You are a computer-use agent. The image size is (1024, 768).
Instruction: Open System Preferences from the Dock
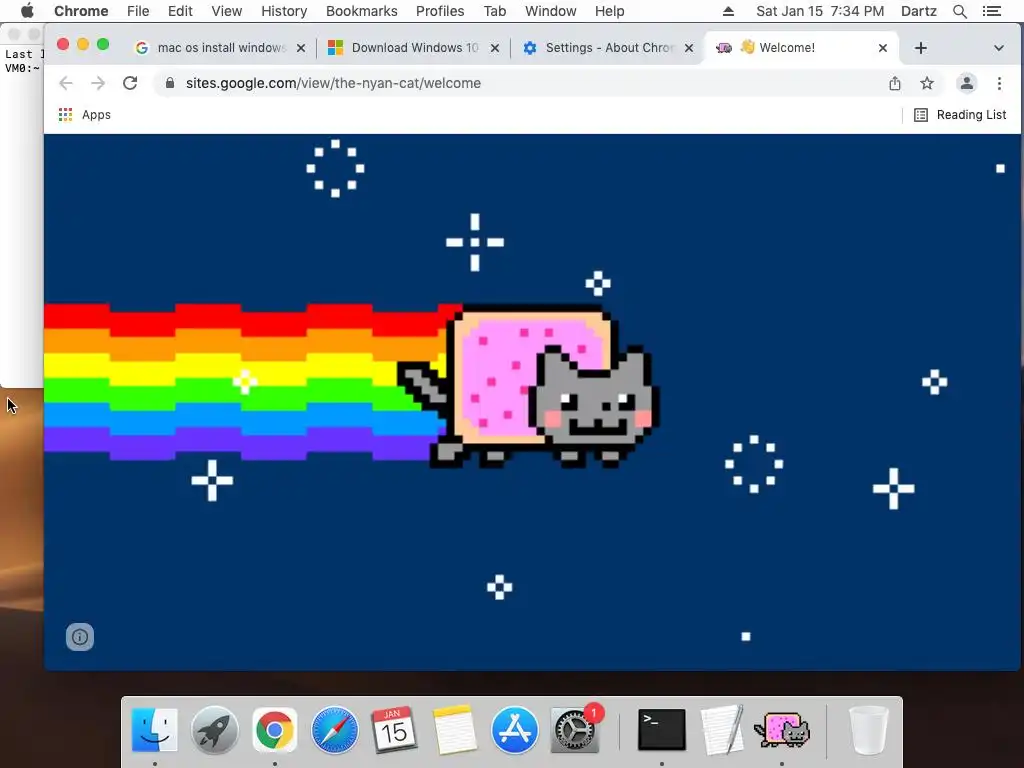coord(575,729)
